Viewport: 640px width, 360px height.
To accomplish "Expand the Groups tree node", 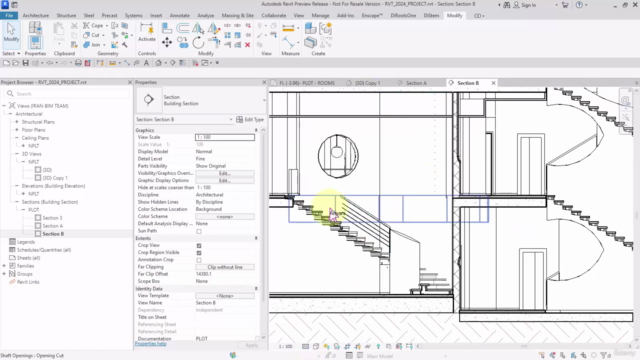I will pos(4,274).
